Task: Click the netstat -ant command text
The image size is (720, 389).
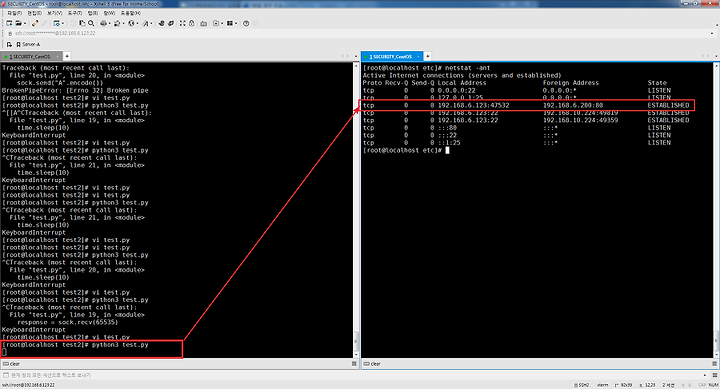Action: [x=468, y=68]
